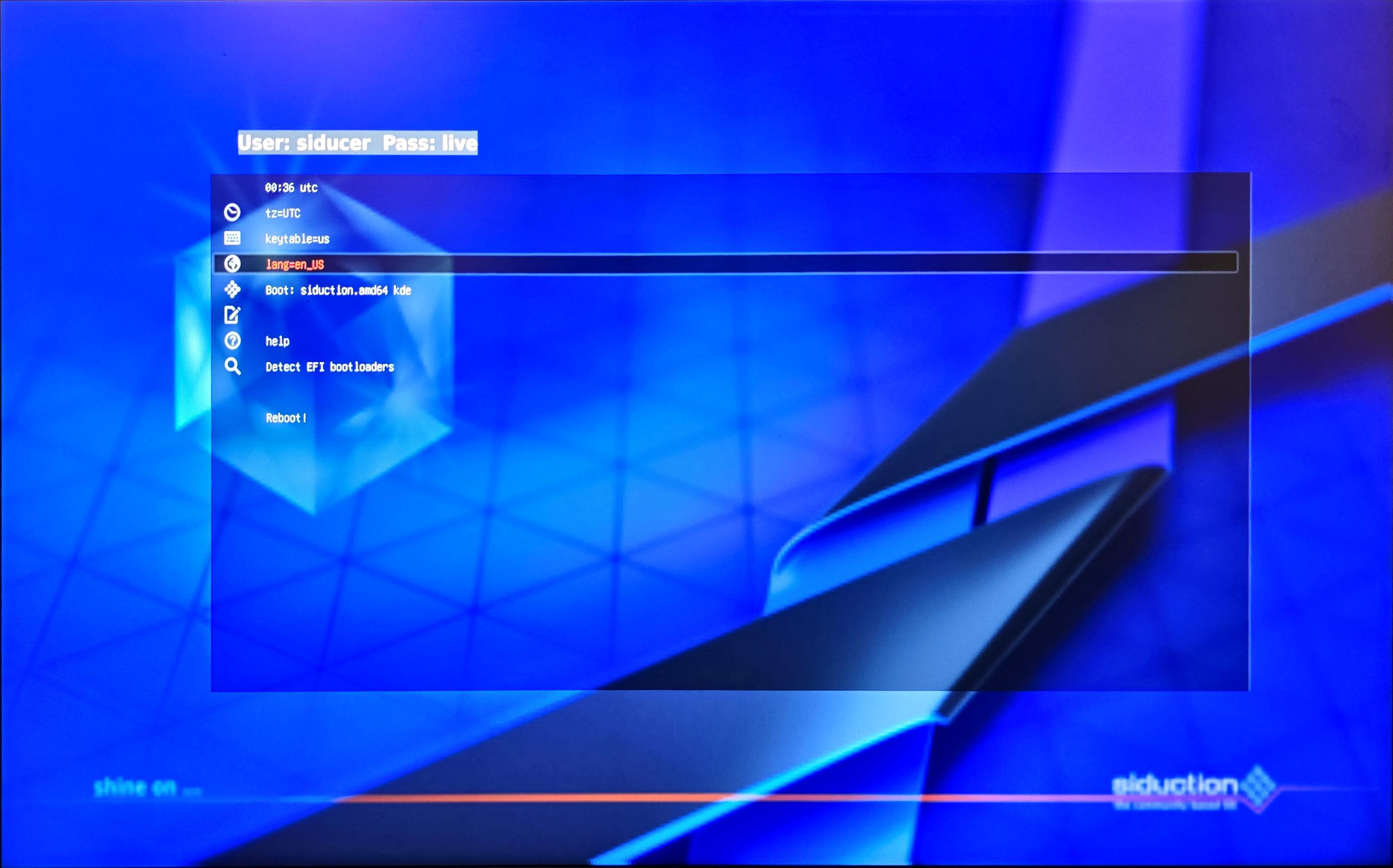The width and height of the screenshot is (1393, 868).
Task: Click the magnifier icon beside Detect EFI bootloaders
Action: pos(232,366)
